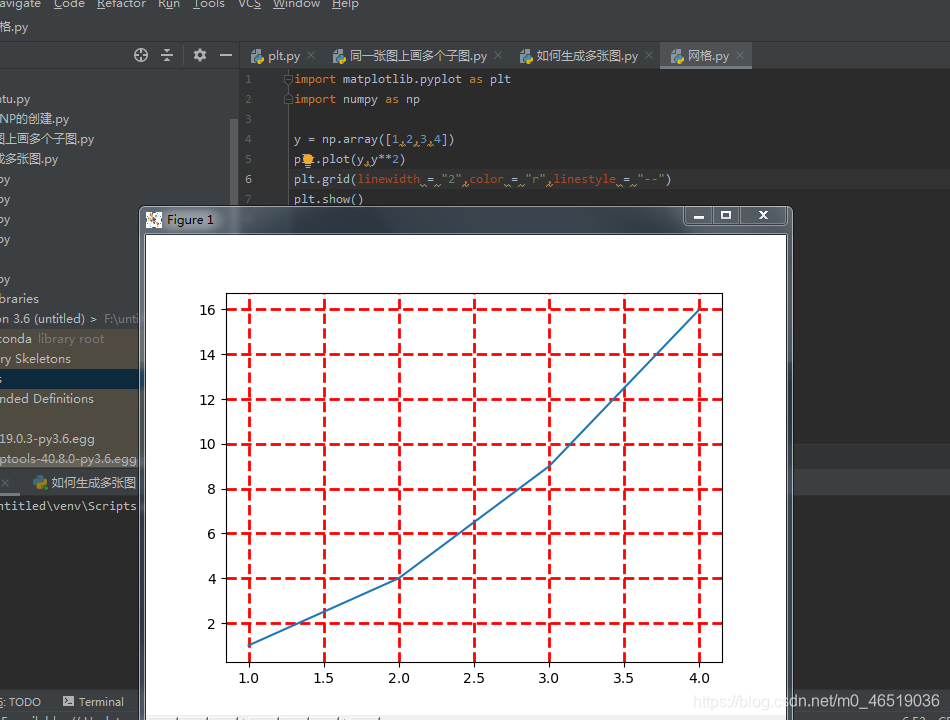Open the Run menu
950x720 pixels.
click(x=169, y=4)
